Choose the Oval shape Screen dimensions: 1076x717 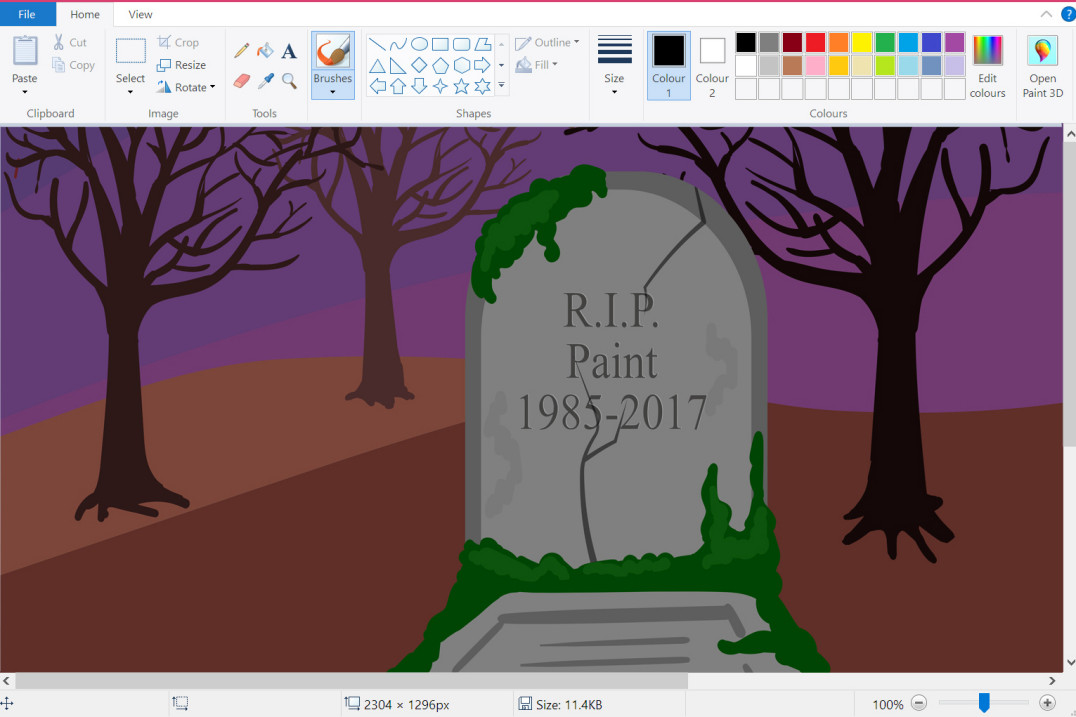pos(419,45)
